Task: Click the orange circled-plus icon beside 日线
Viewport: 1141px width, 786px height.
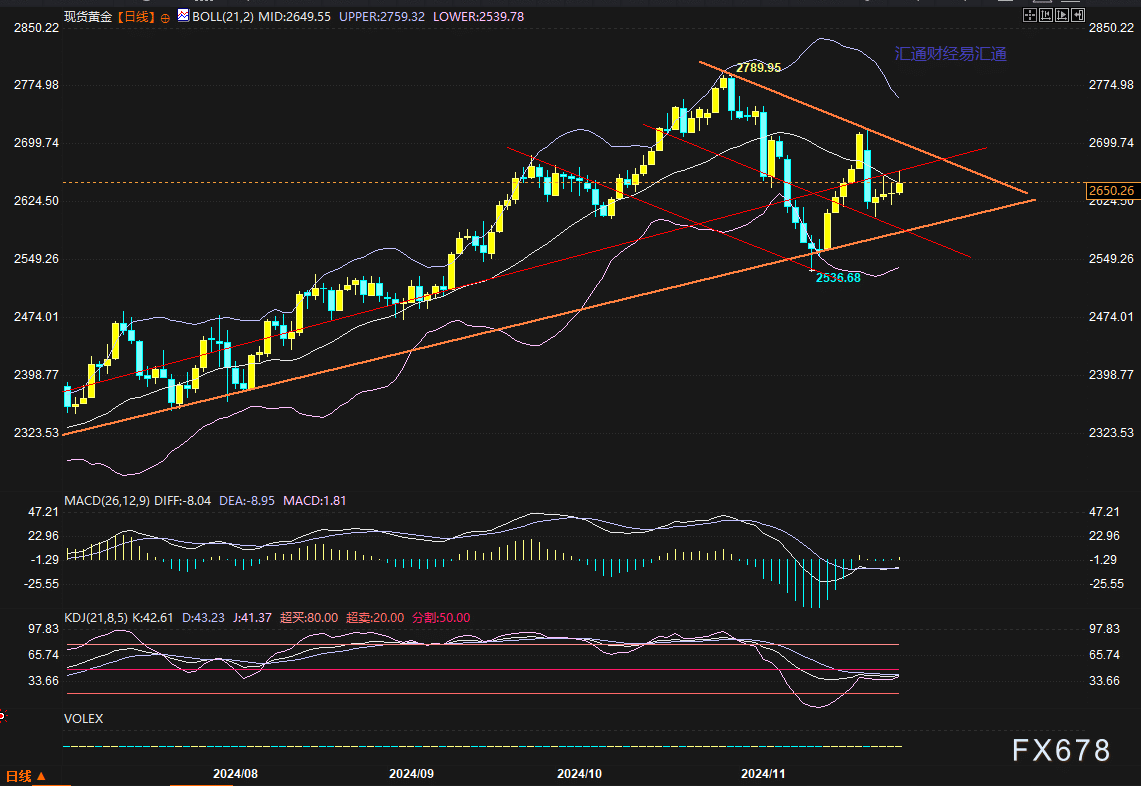Action: coord(165,18)
